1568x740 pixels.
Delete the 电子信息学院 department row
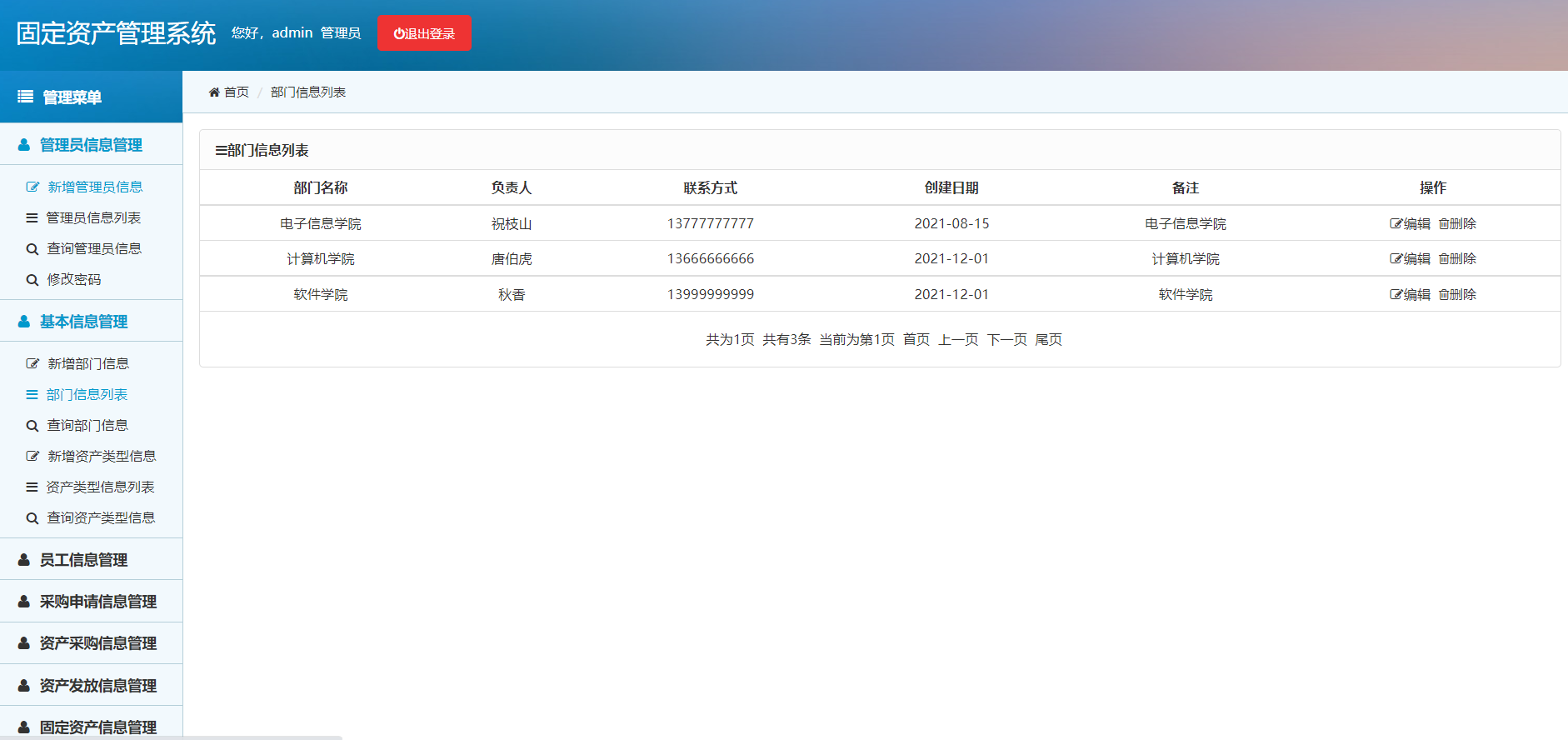pos(1457,223)
